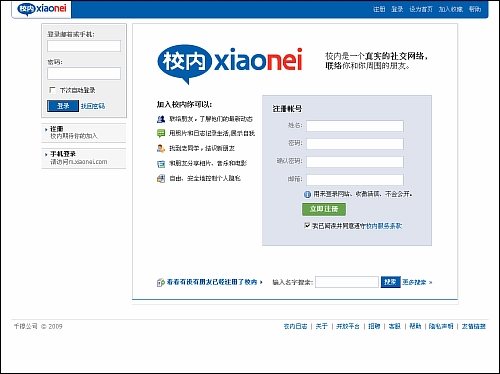Open more search options link
The image size is (500, 374).
[x=417, y=282]
